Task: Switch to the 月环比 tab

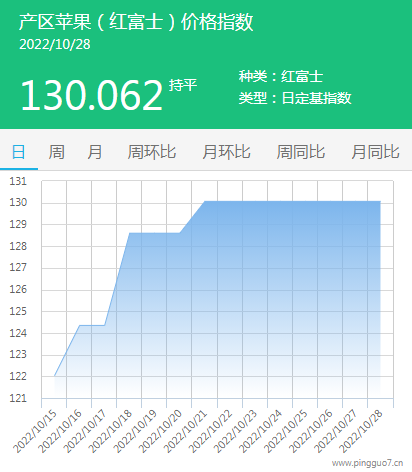Action: 226,152
